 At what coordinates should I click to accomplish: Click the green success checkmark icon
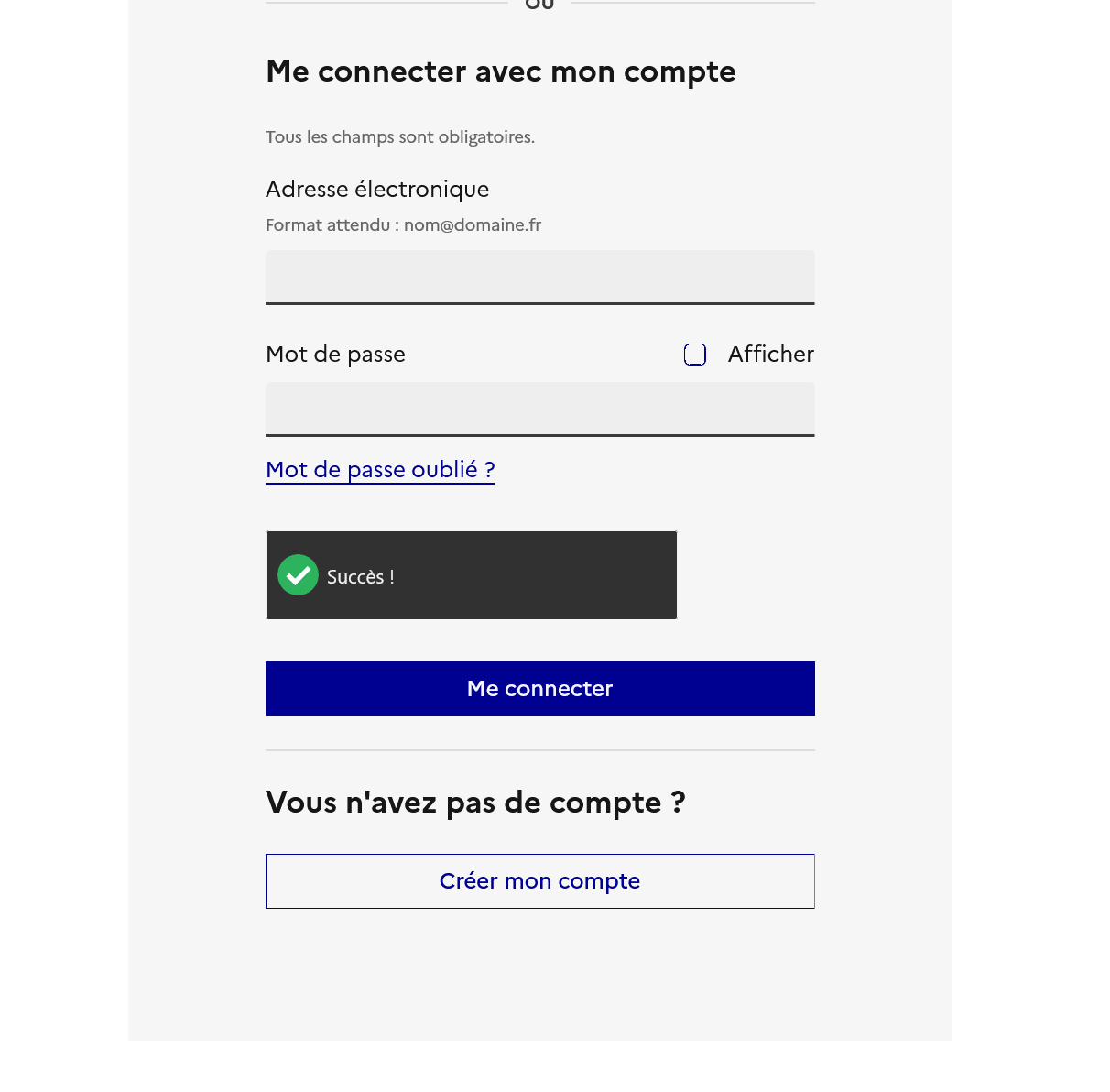tap(298, 575)
